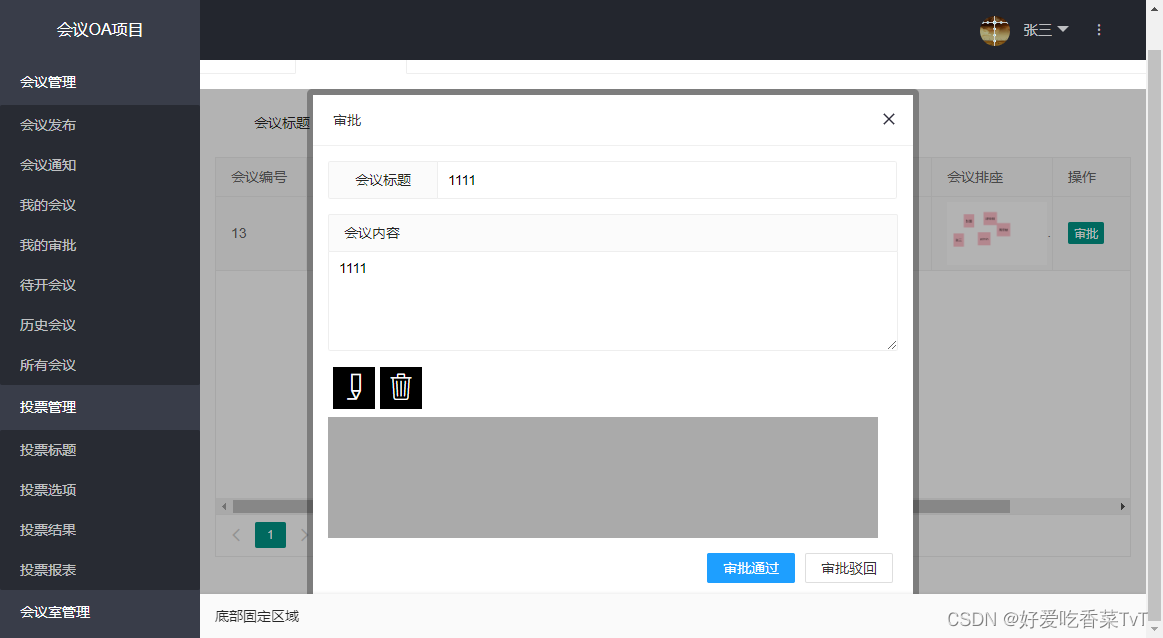Open 投票选项 in the sidebar
1163x638 pixels.
100,490
